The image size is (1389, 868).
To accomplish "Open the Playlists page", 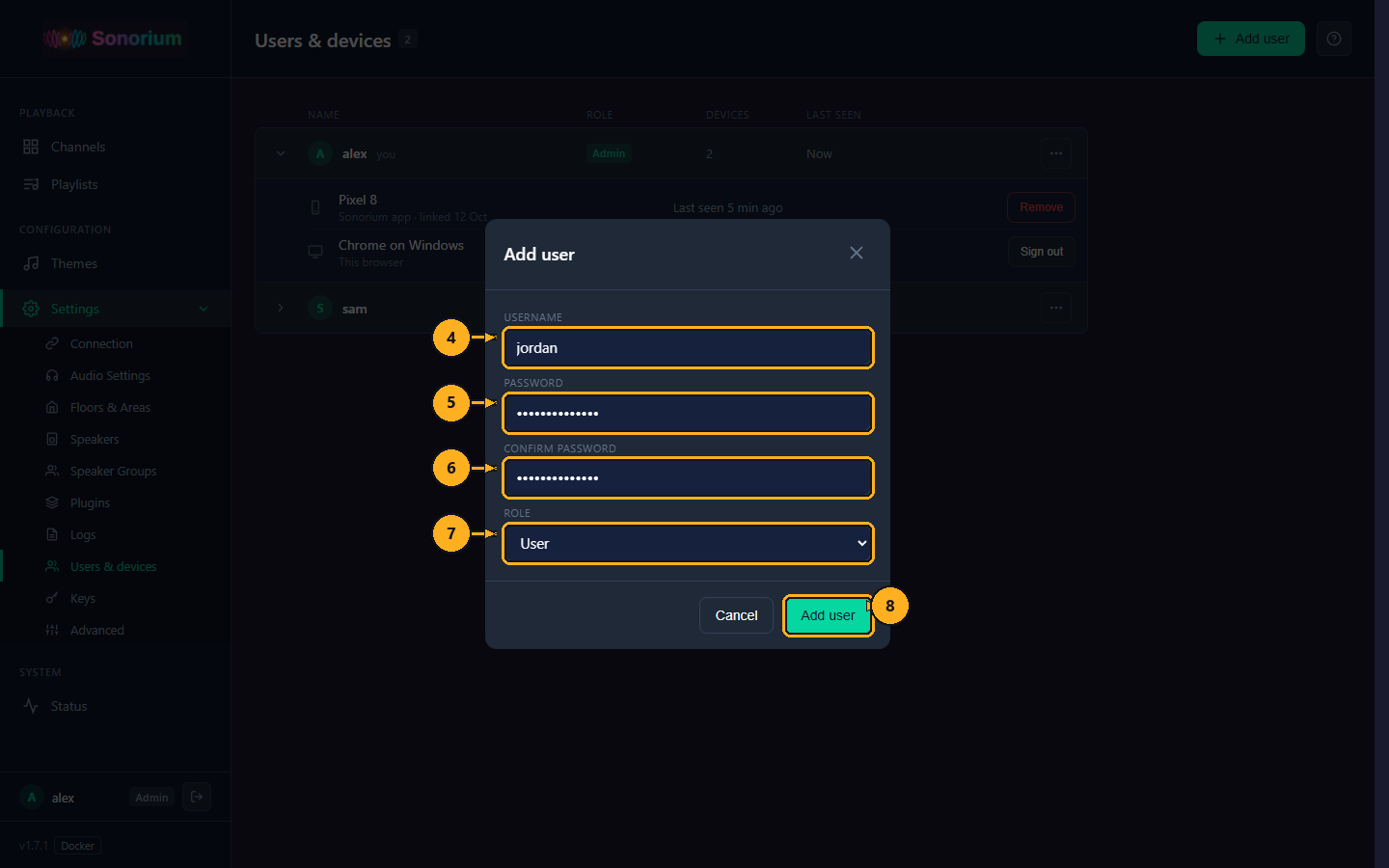I will click(x=115, y=184).
